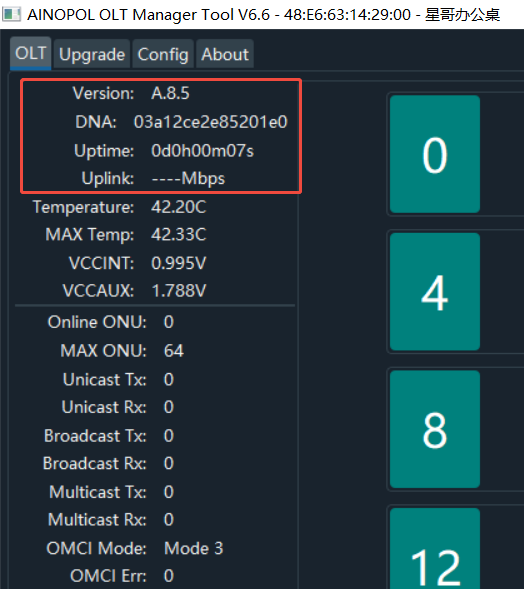Click the Uptime value 0d0h00m07s

tap(202, 151)
